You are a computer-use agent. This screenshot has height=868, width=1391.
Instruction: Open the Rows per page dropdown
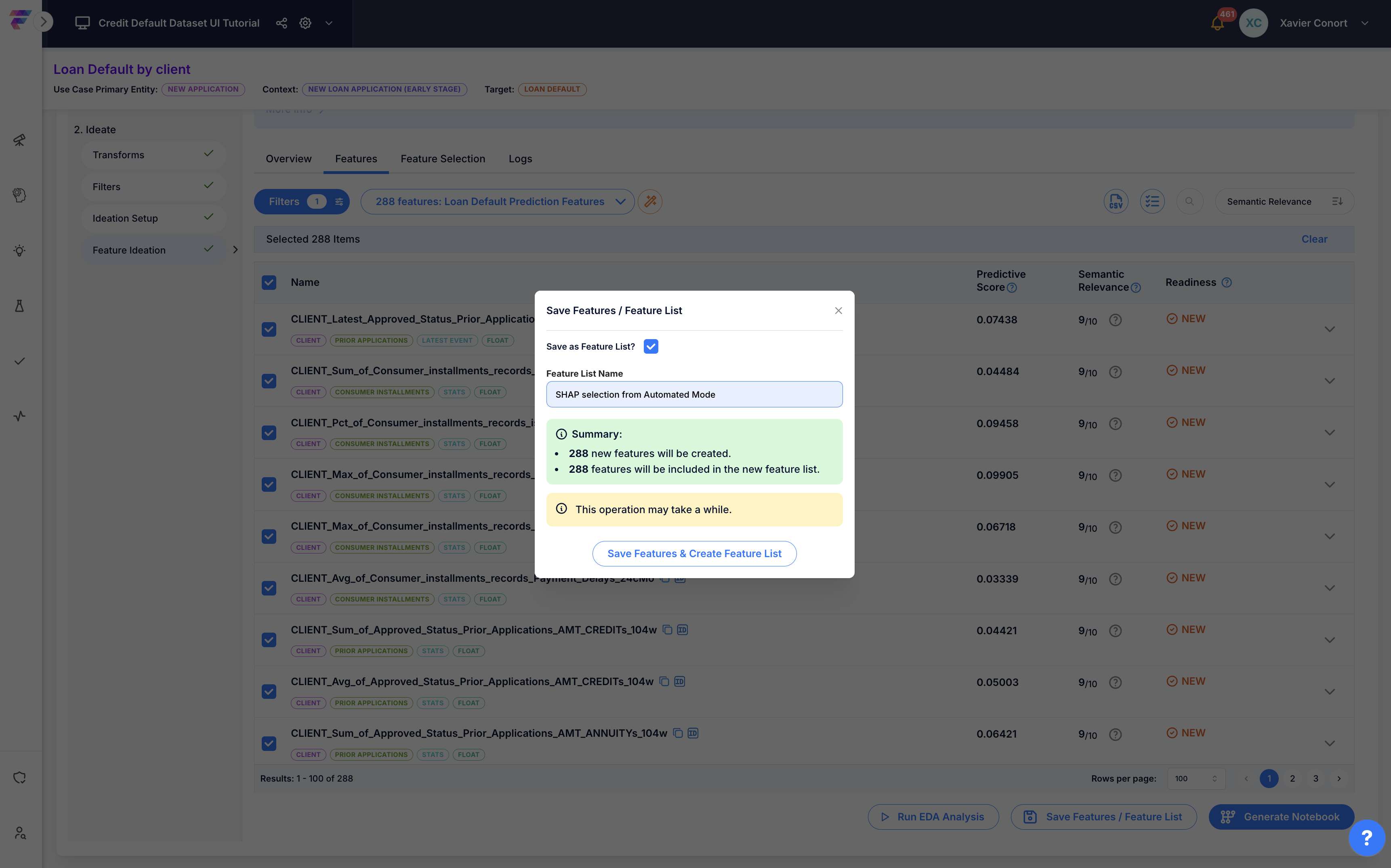1196,778
